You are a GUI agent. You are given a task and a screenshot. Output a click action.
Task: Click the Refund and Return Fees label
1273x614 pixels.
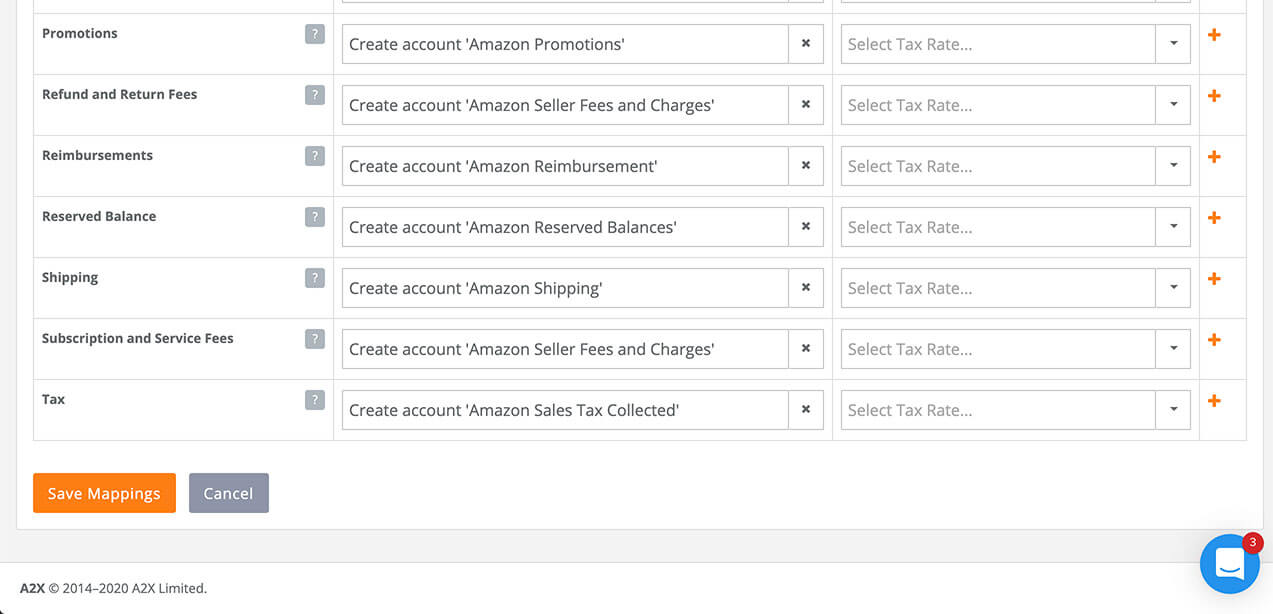click(119, 94)
